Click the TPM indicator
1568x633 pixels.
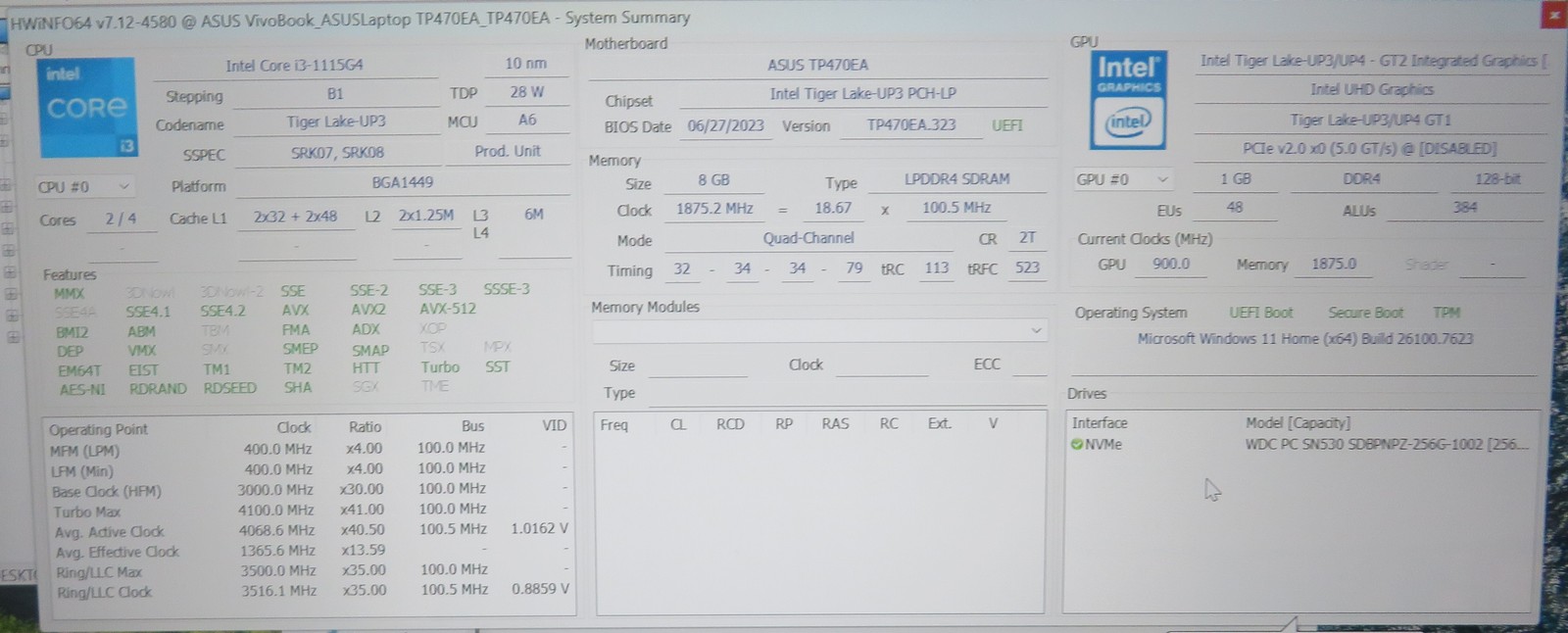click(1446, 314)
